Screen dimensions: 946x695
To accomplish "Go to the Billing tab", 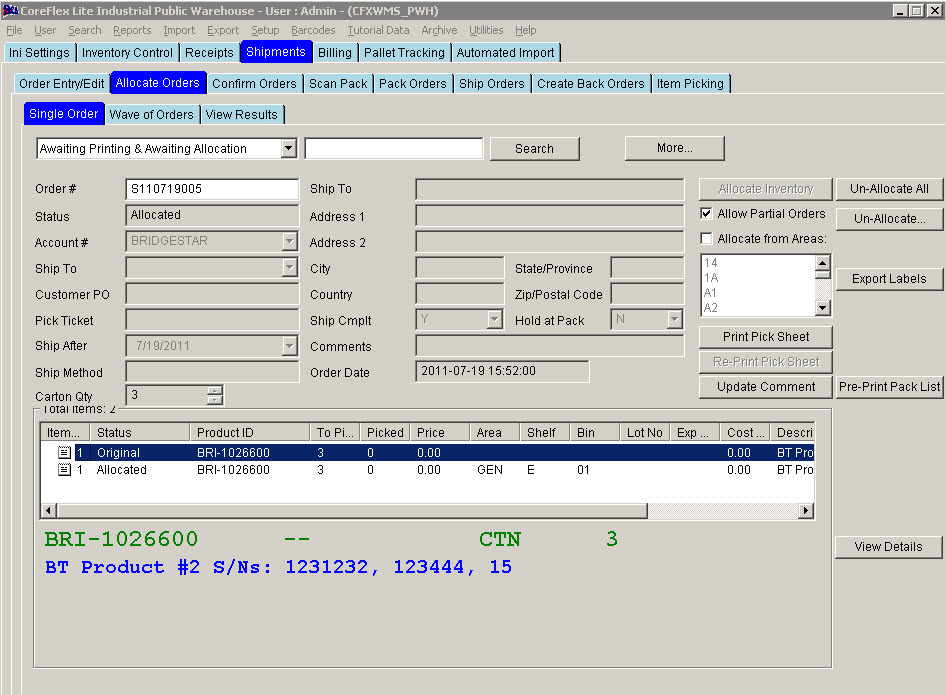I will point(335,52).
